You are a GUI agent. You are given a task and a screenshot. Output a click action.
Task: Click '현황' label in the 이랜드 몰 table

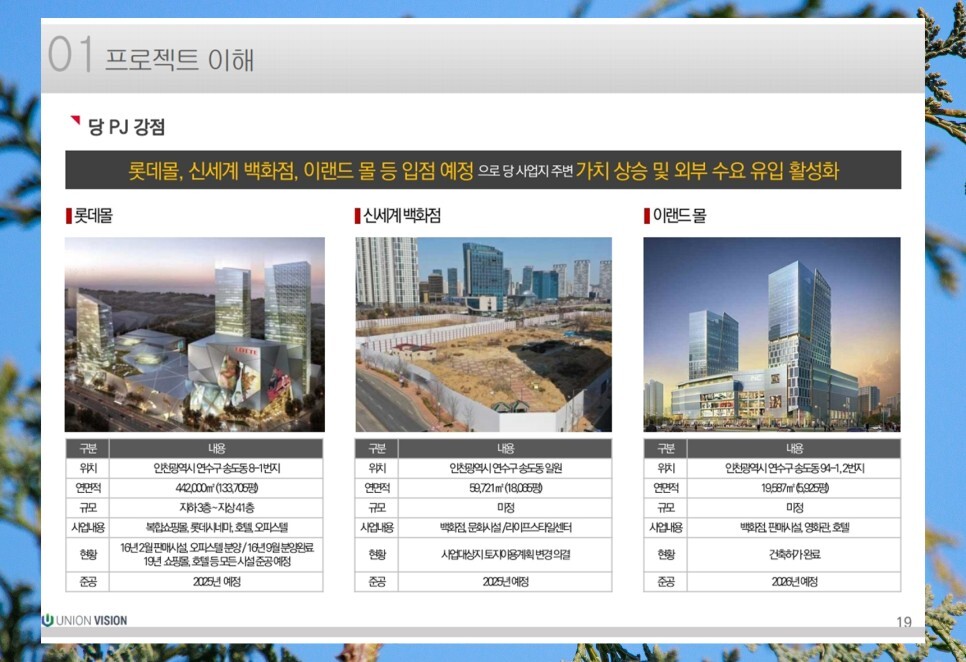tap(665, 555)
